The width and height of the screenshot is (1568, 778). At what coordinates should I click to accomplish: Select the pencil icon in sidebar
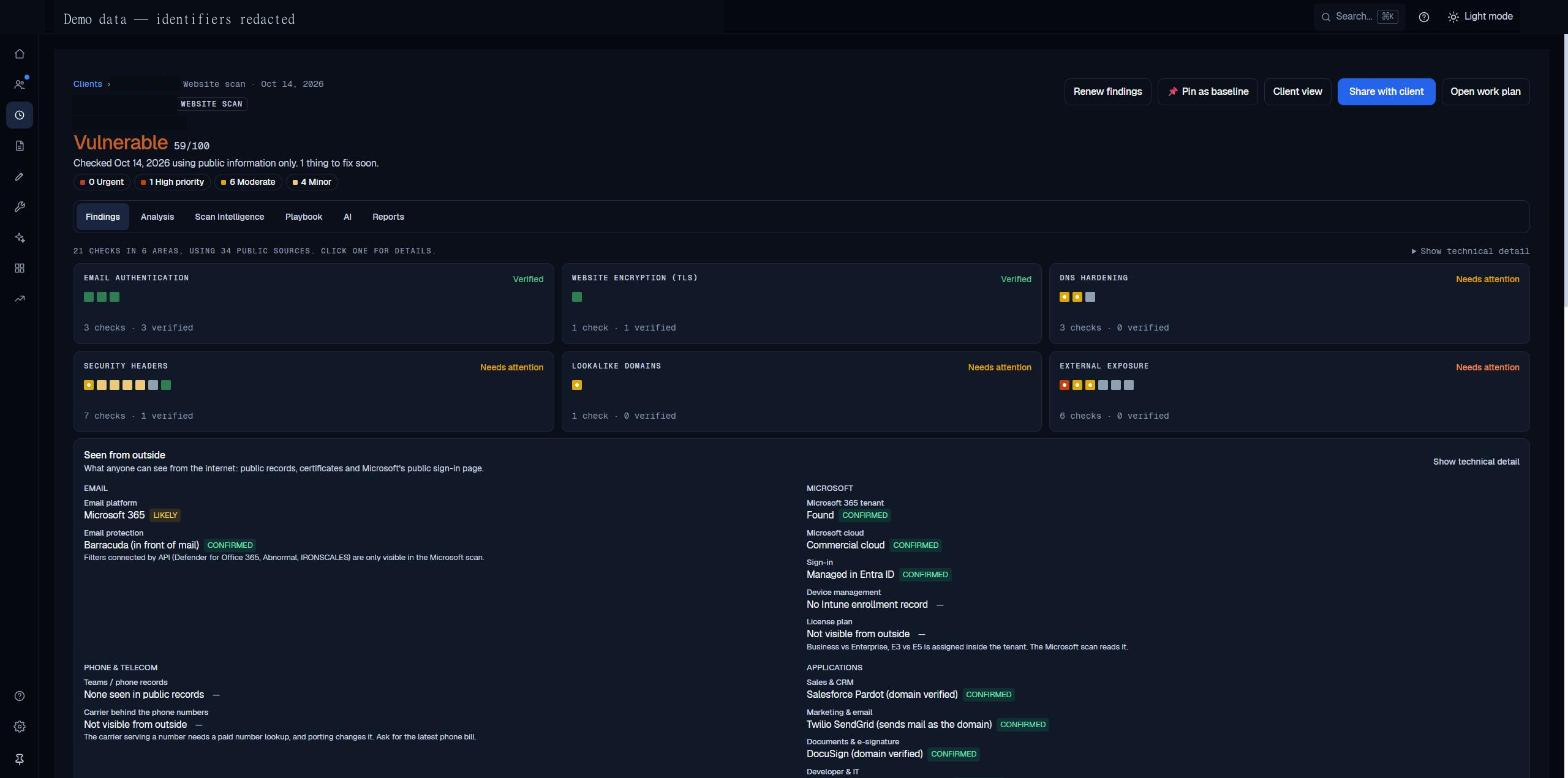[x=19, y=177]
